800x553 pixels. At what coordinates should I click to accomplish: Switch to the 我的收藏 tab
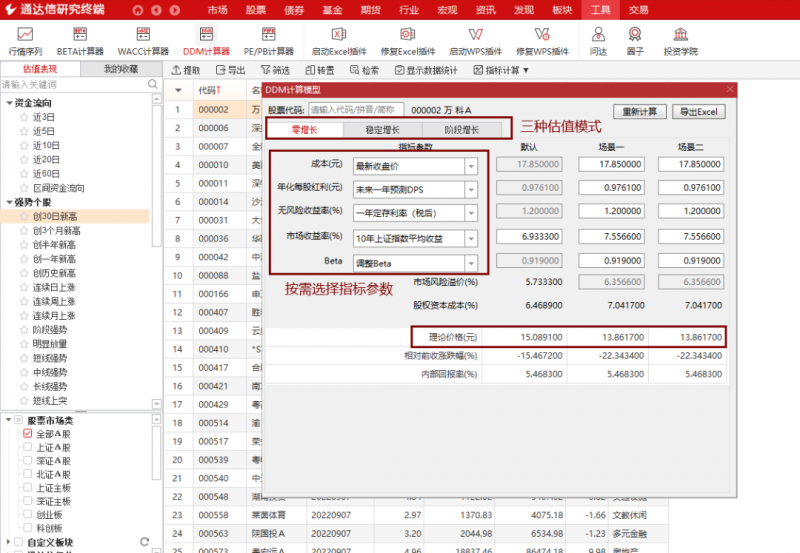tap(121, 69)
